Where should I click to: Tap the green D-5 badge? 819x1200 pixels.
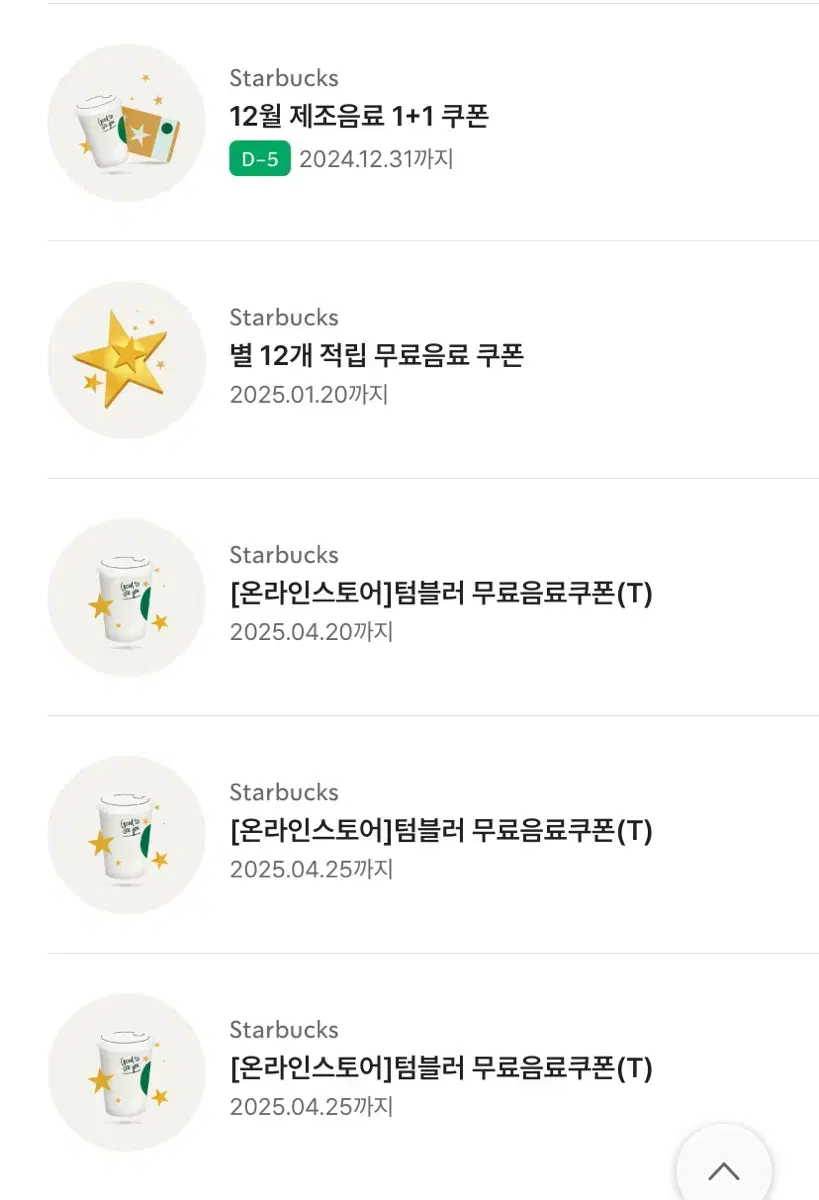tap(260, 159)
